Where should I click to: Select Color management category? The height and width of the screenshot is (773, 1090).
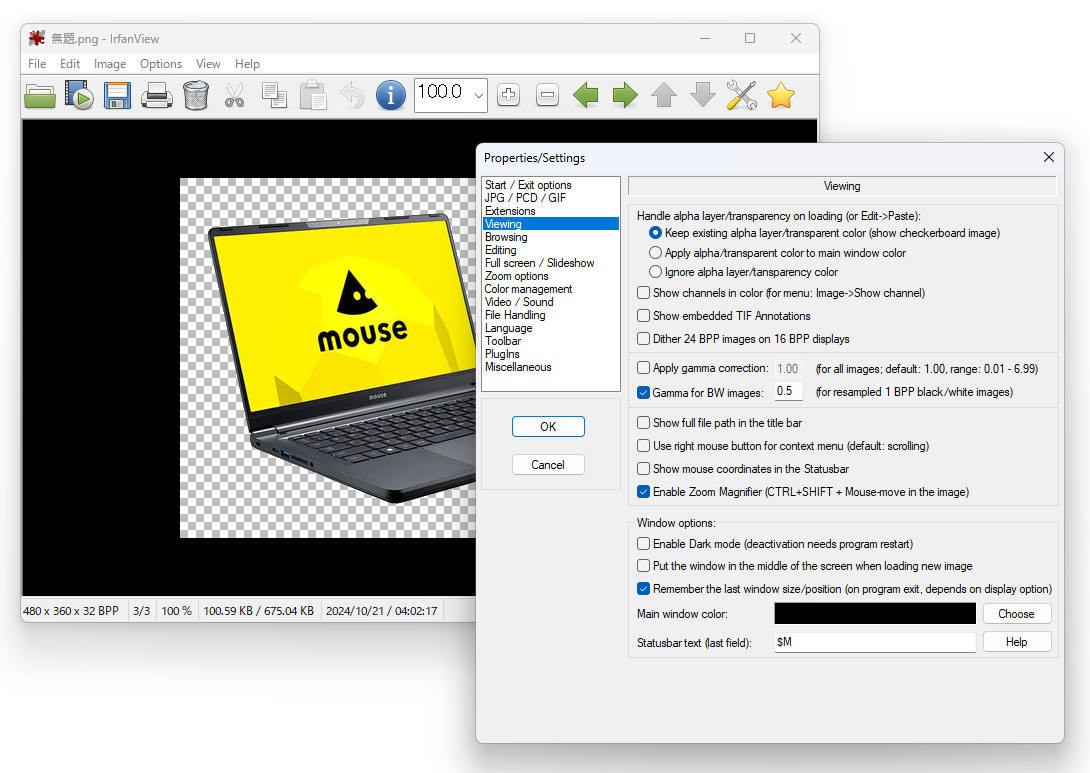(x=528, y=289)
